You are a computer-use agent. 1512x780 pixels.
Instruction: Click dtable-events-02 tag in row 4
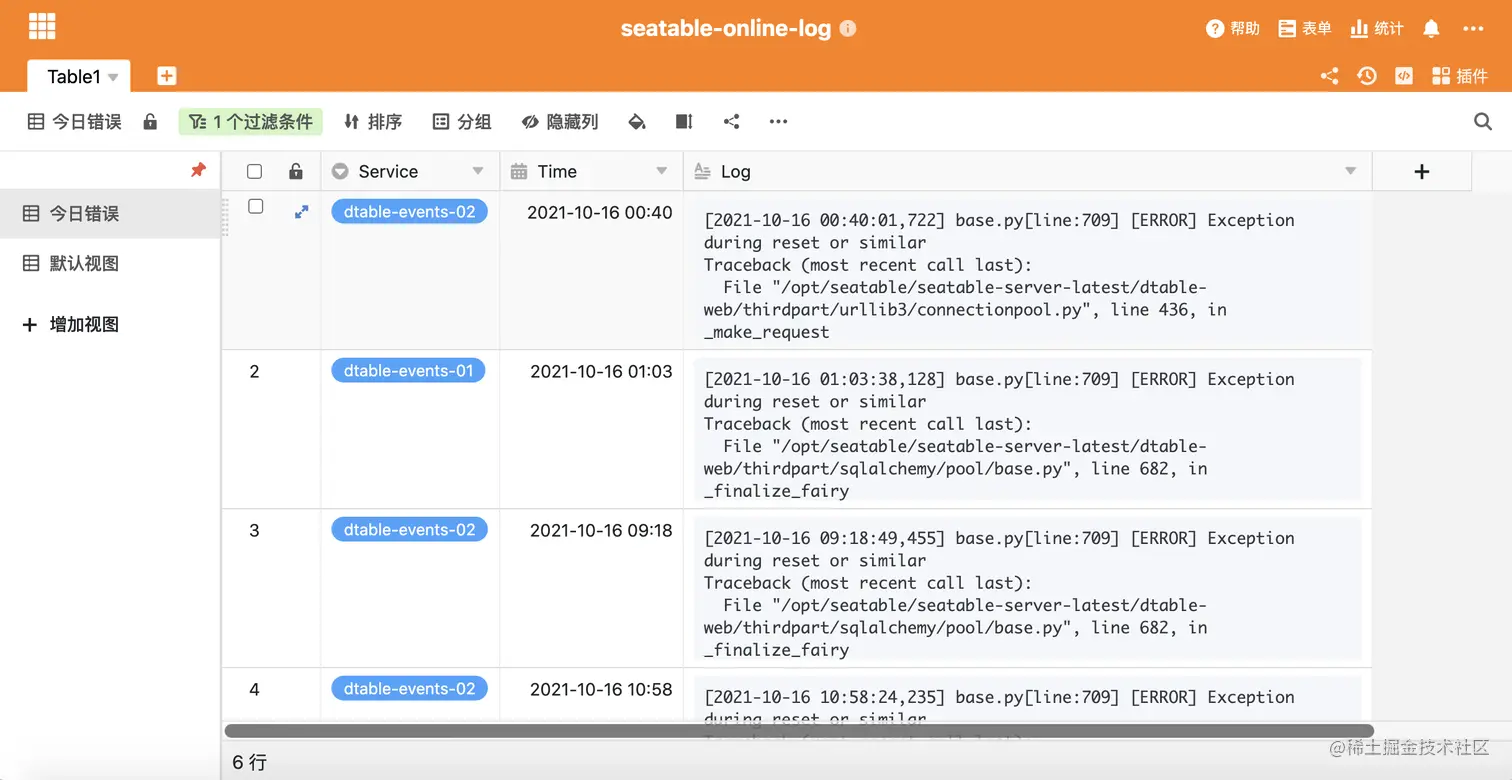tap(409, 689)
